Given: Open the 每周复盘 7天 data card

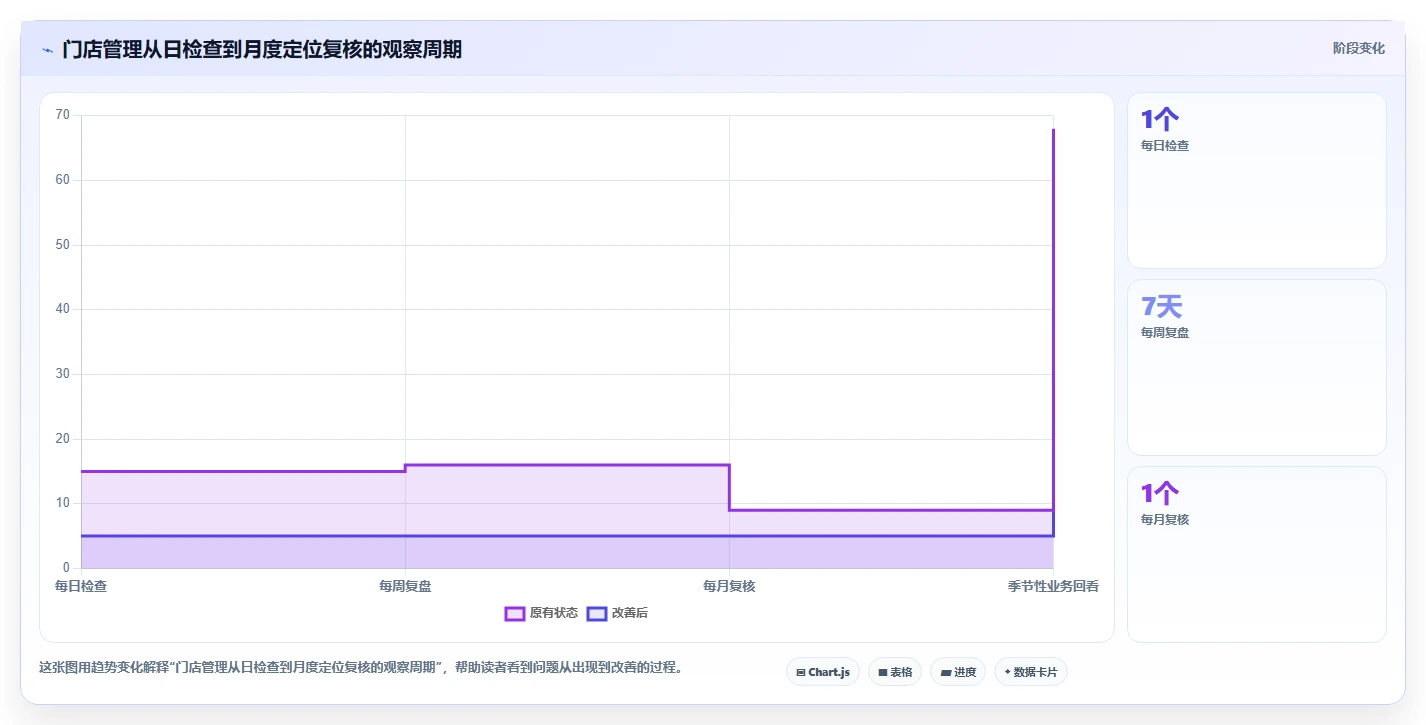Looking at the screenshot, I should [x=1256, y=367].
